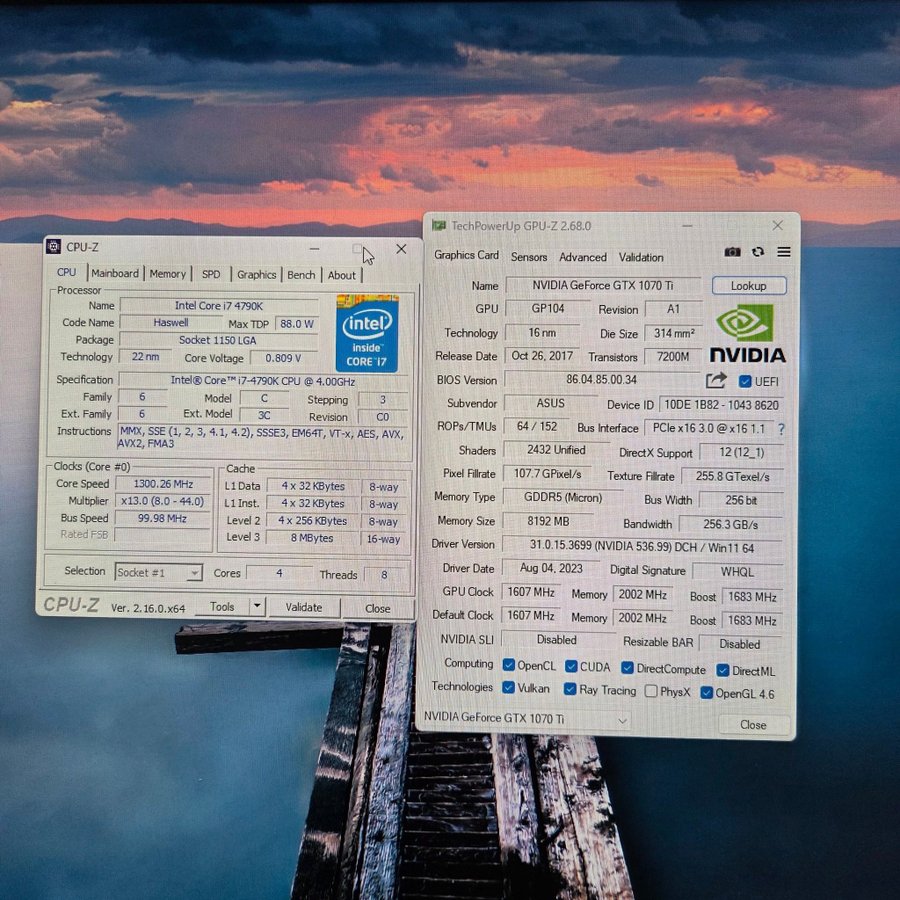Open the Sensors tab in GPU-Z
The width and height of the screenshot is (900, 900).
[528, 257]
